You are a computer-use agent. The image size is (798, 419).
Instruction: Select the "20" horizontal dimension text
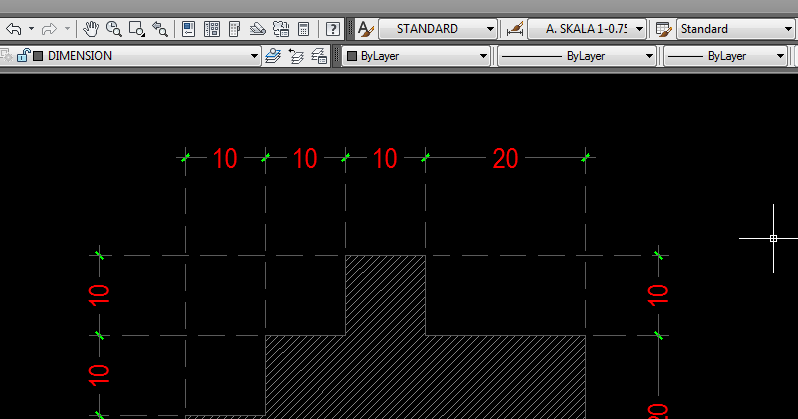tap(505, 159)
